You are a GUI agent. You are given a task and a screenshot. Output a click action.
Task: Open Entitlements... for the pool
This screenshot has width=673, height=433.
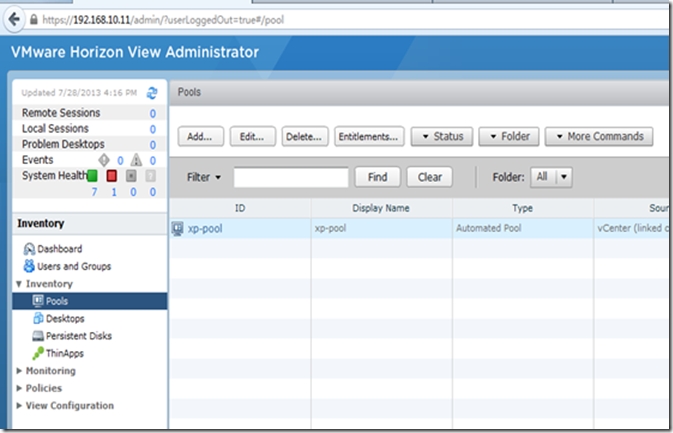click(x=369, y=136)
